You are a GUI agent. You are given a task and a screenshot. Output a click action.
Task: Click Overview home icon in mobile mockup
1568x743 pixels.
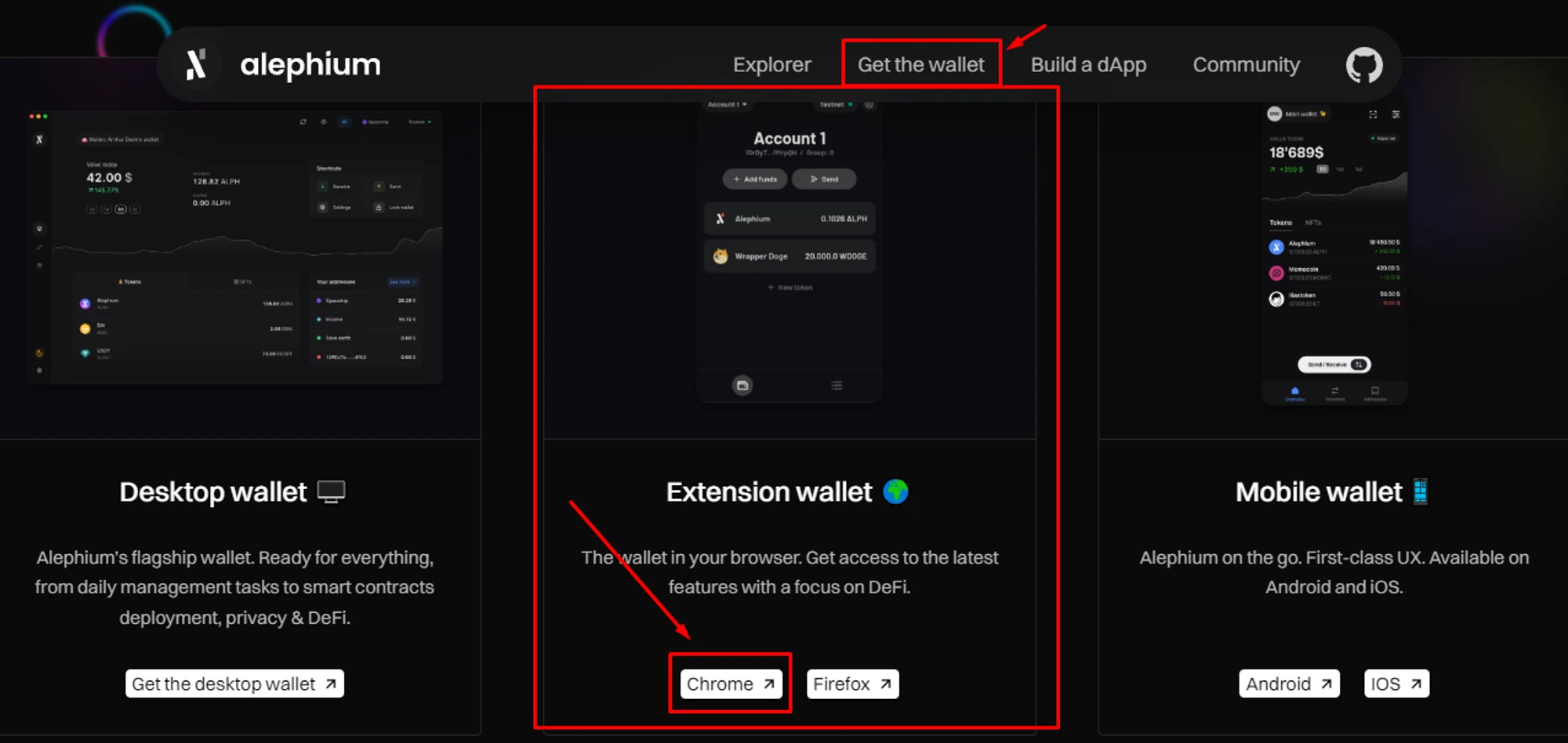[1294, 392]
